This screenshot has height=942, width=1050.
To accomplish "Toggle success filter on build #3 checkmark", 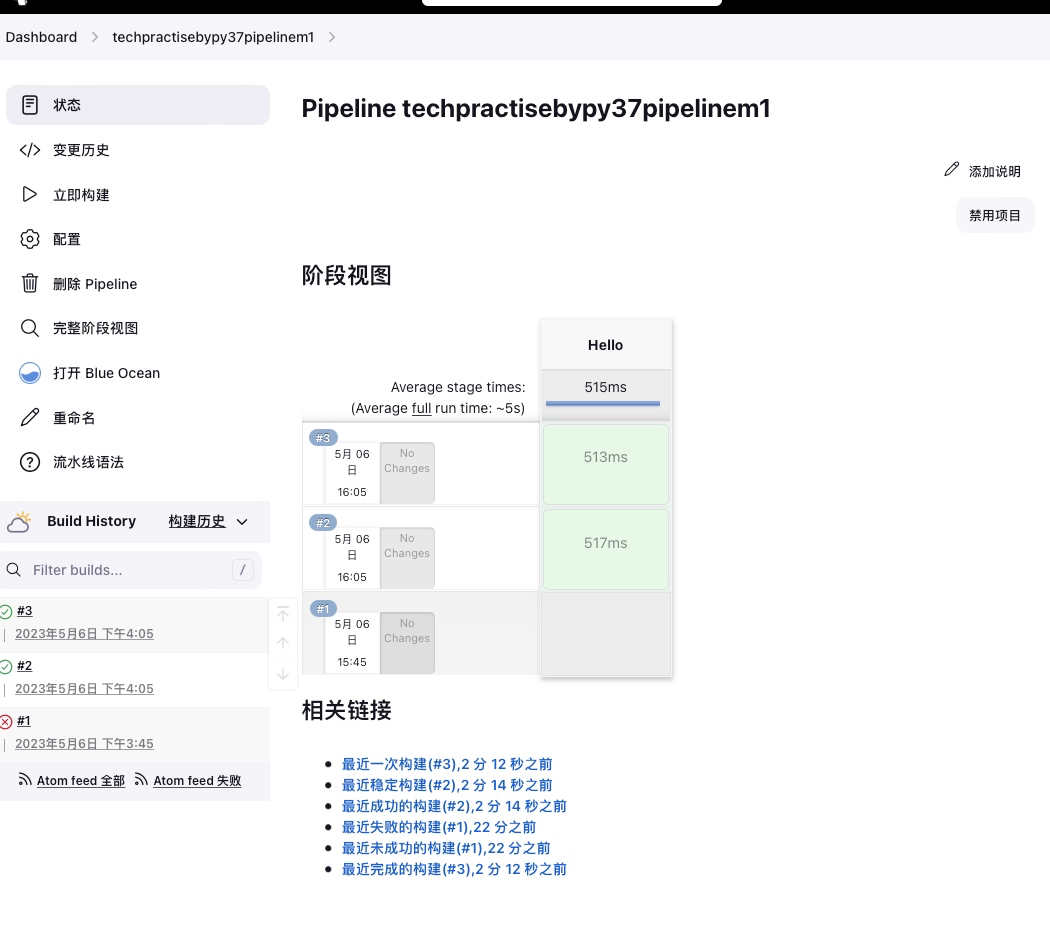I will (x=7, y=611).
